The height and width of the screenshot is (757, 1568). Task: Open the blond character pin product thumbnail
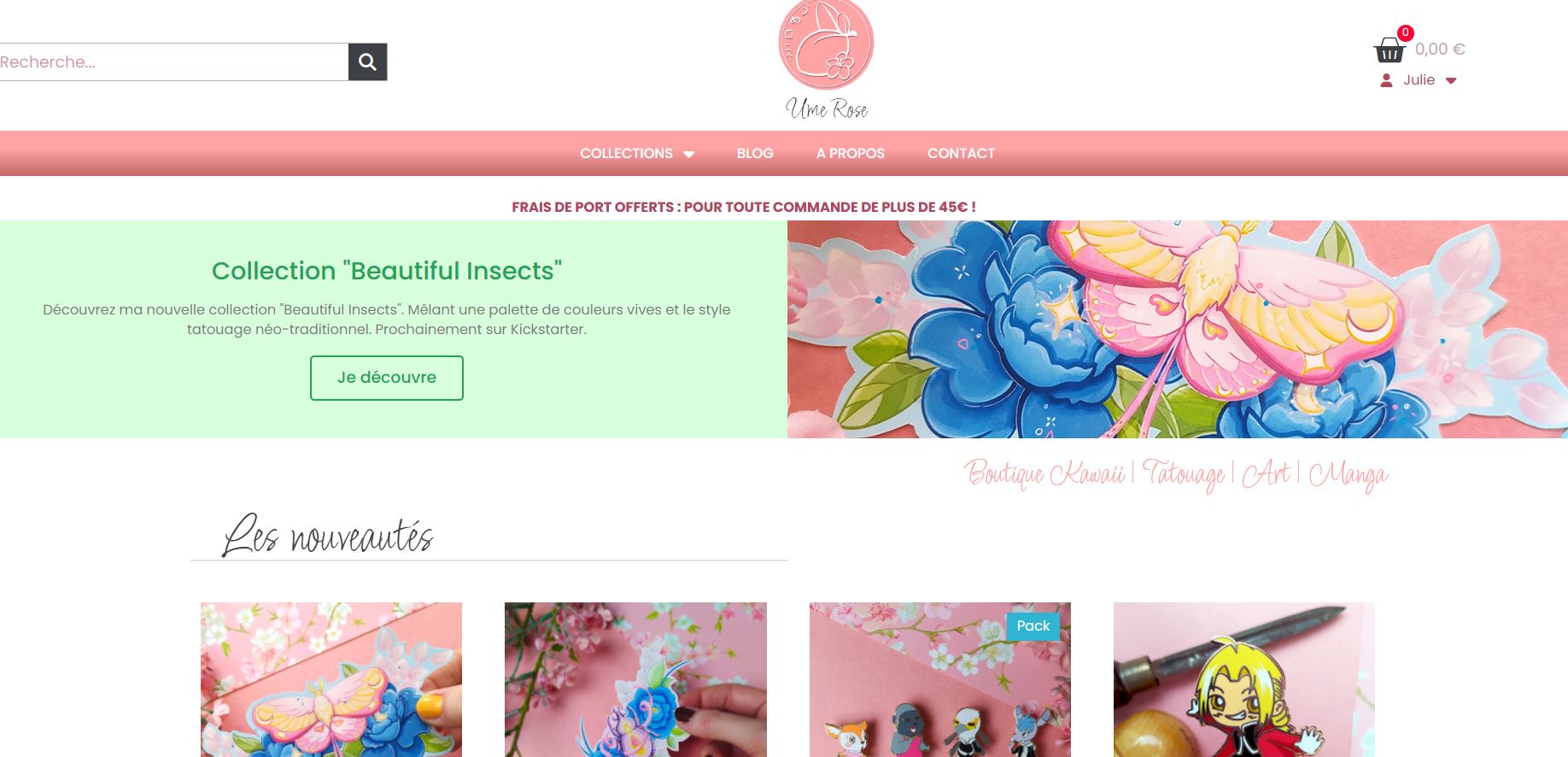coord(1244,679)
